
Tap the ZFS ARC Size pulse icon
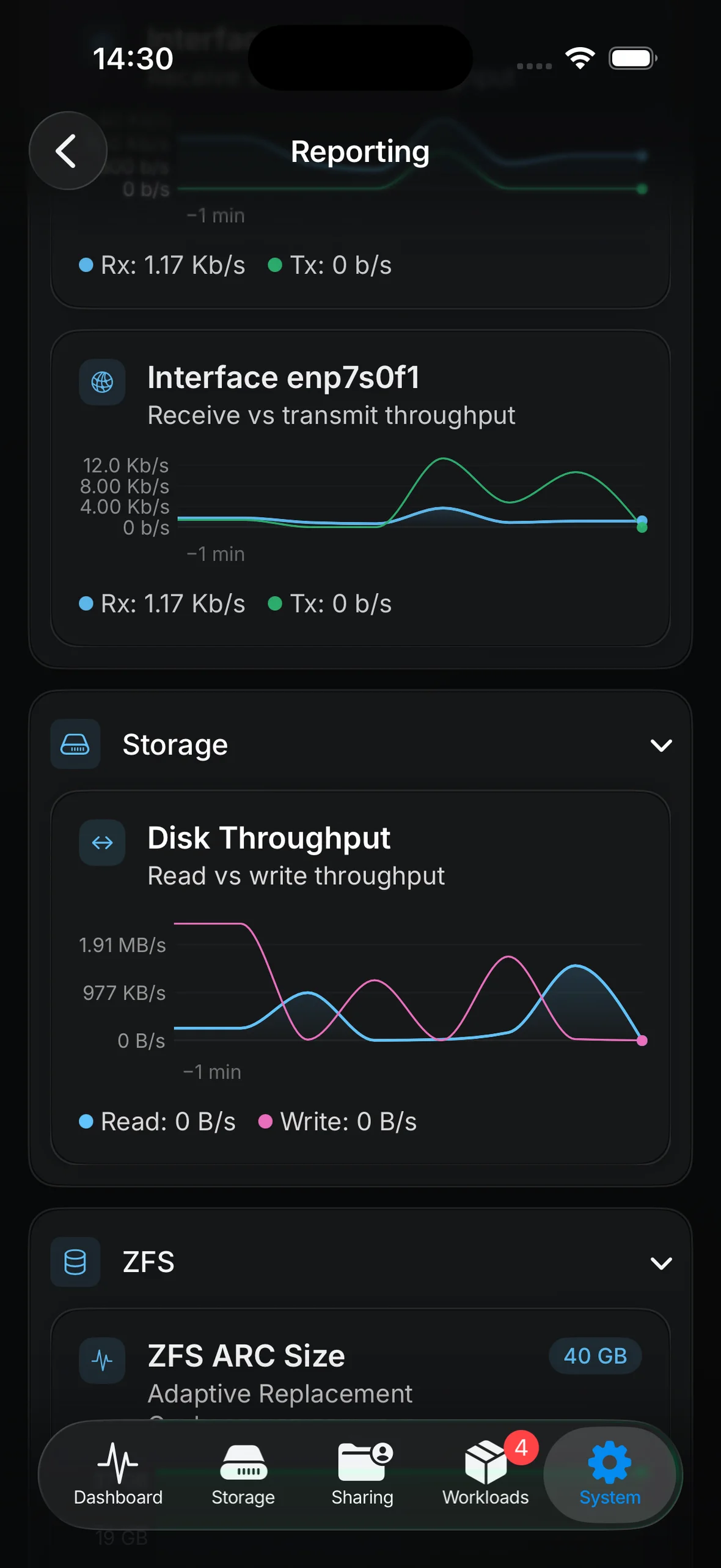pos(102,1360)
